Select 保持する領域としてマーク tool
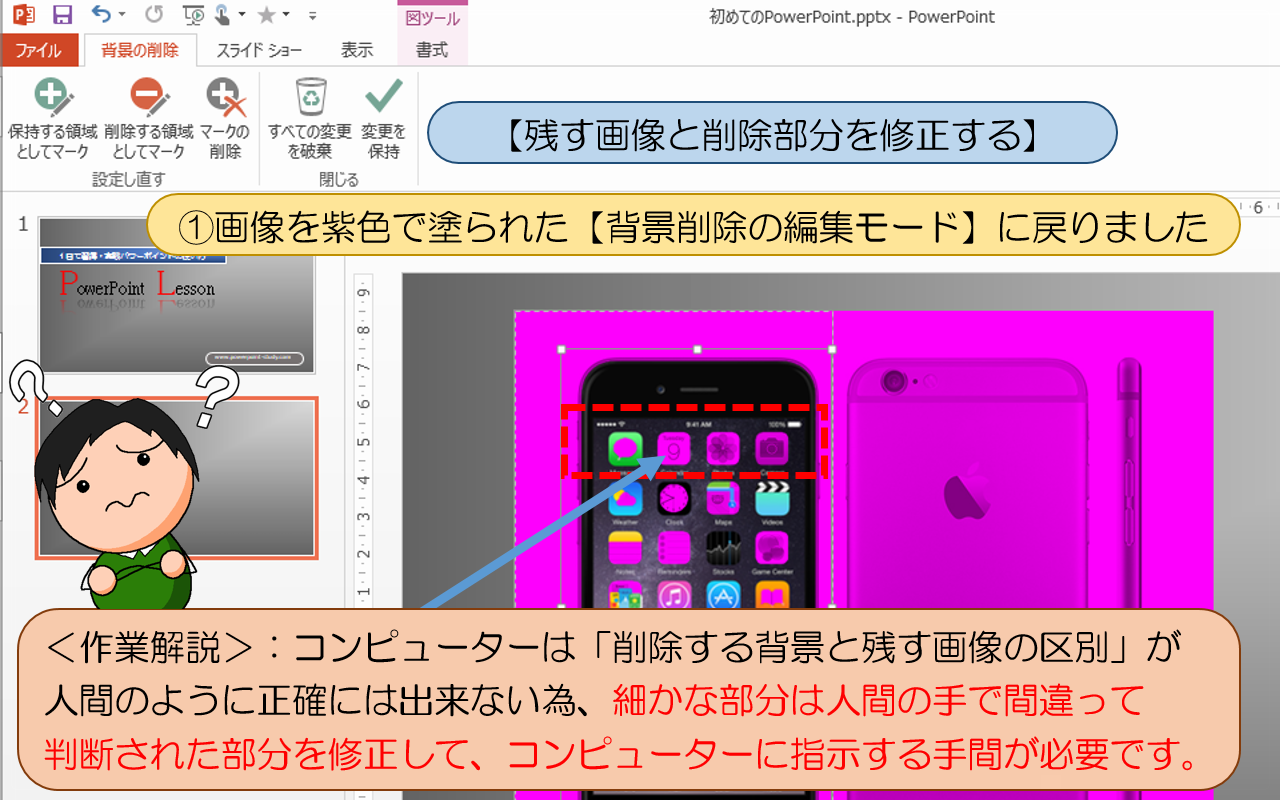Viewport: 1280px width, 800px height. [x=52, y=119]
